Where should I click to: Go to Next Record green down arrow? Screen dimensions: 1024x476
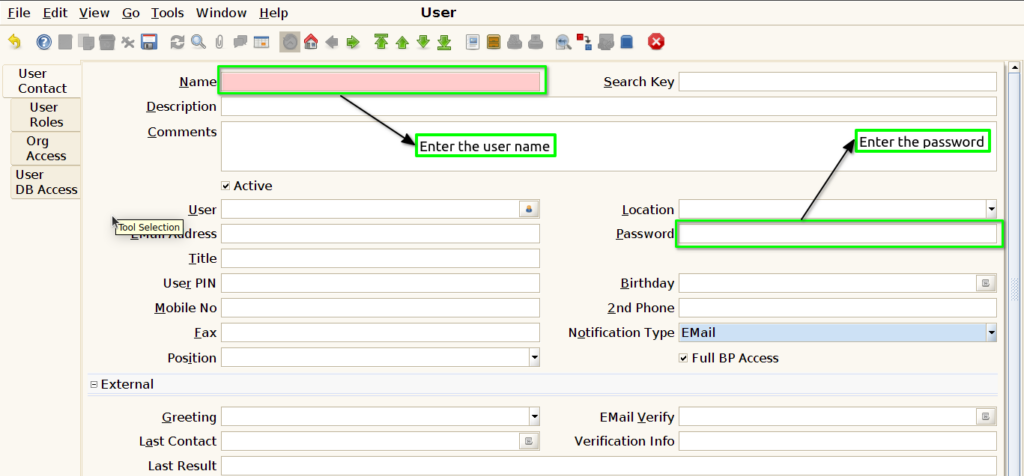423,42
